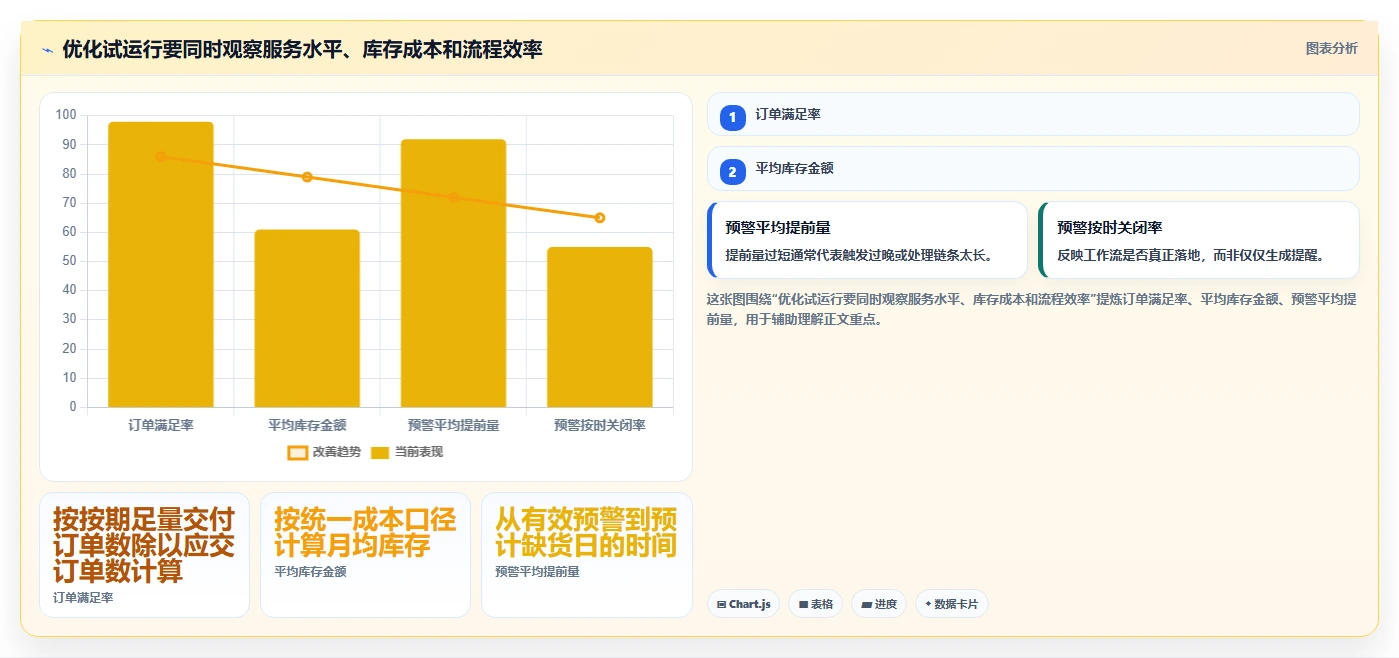Click caption 订单满足率 under the first data card

pyautogui.click(x=83, y=598)
